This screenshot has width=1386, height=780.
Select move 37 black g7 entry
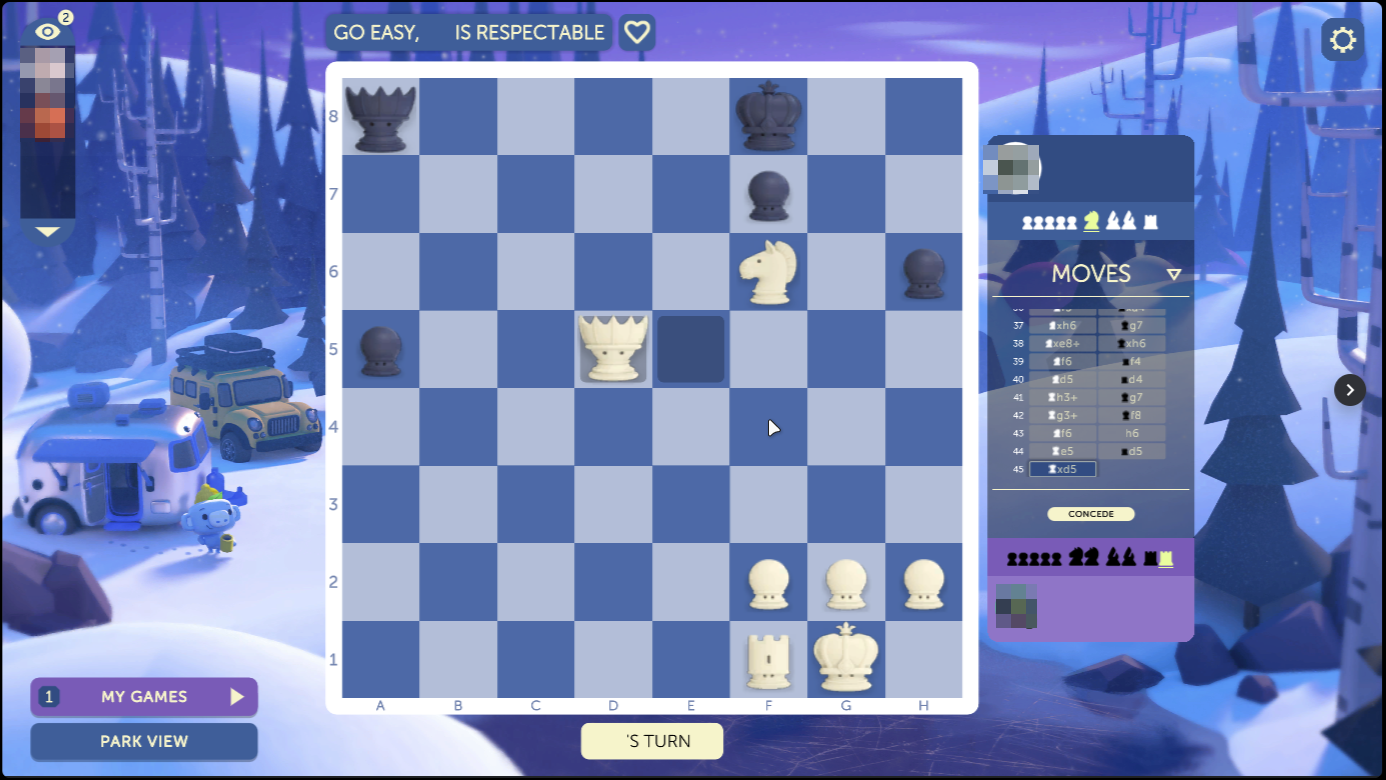point(1132,325)
